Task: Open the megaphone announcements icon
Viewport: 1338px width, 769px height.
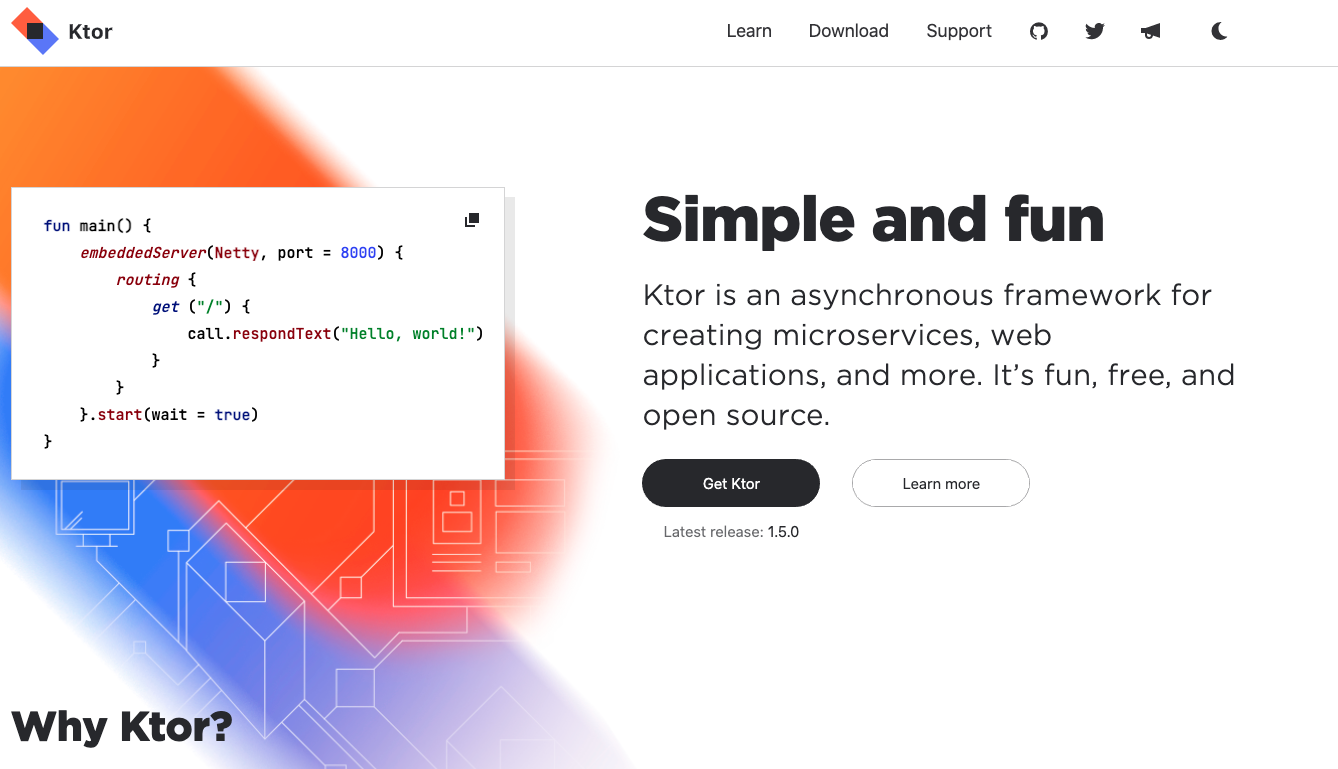Action: (1151, 31)
